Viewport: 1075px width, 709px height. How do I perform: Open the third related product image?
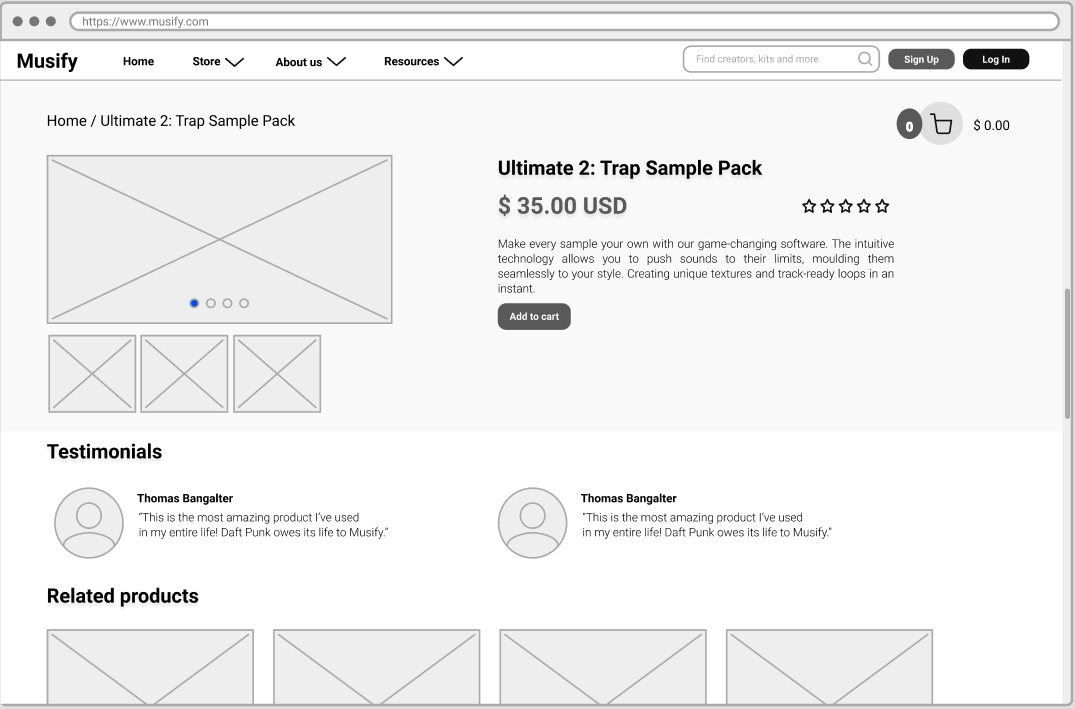pyautogui.click(x=603, y=666)
